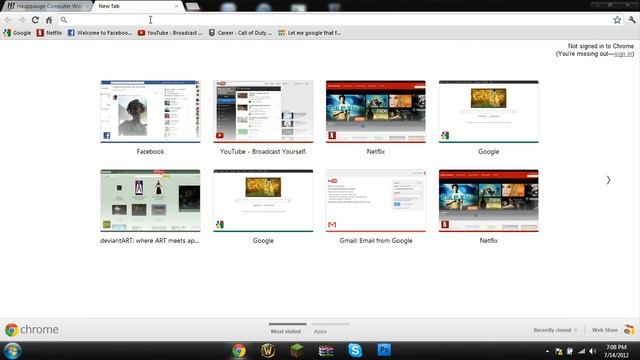Select the New Tab tab
This screenshot has height=360, width=640.
(x=135, y=6)
